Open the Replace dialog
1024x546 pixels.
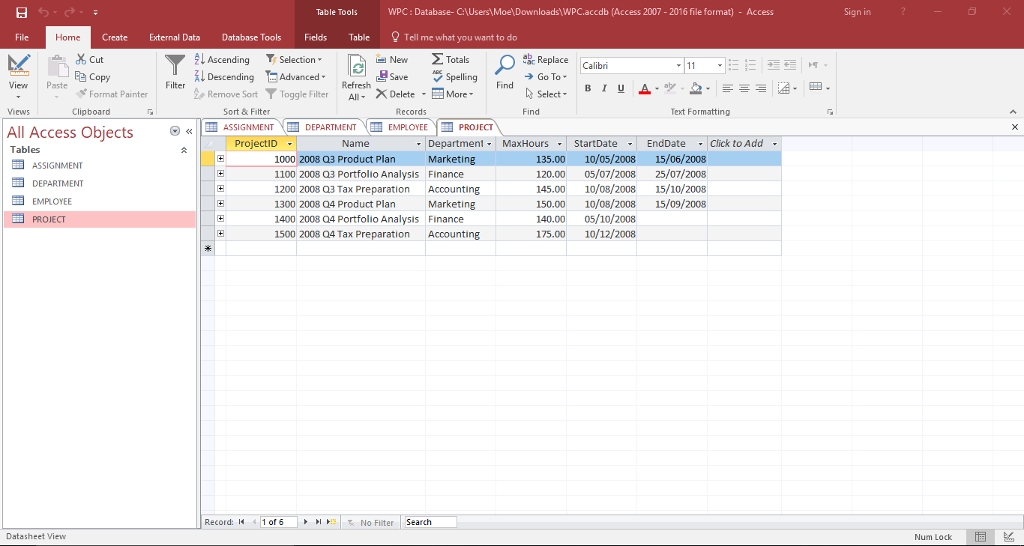545,59
